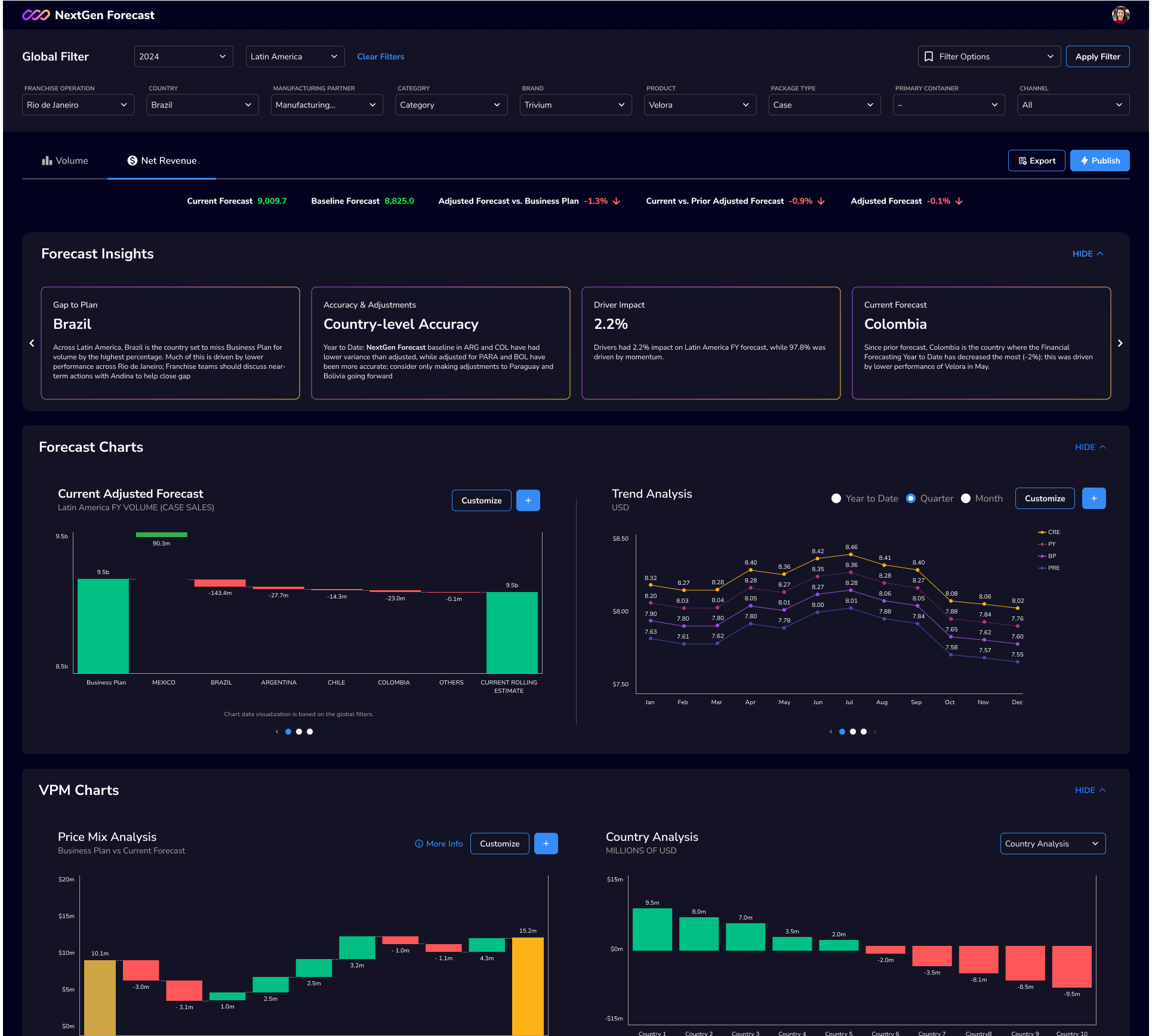Screen dimensions: 1152x1036
Task: Open the Country Analysis chart dropdown
Action: click(x=1053, y=844)
